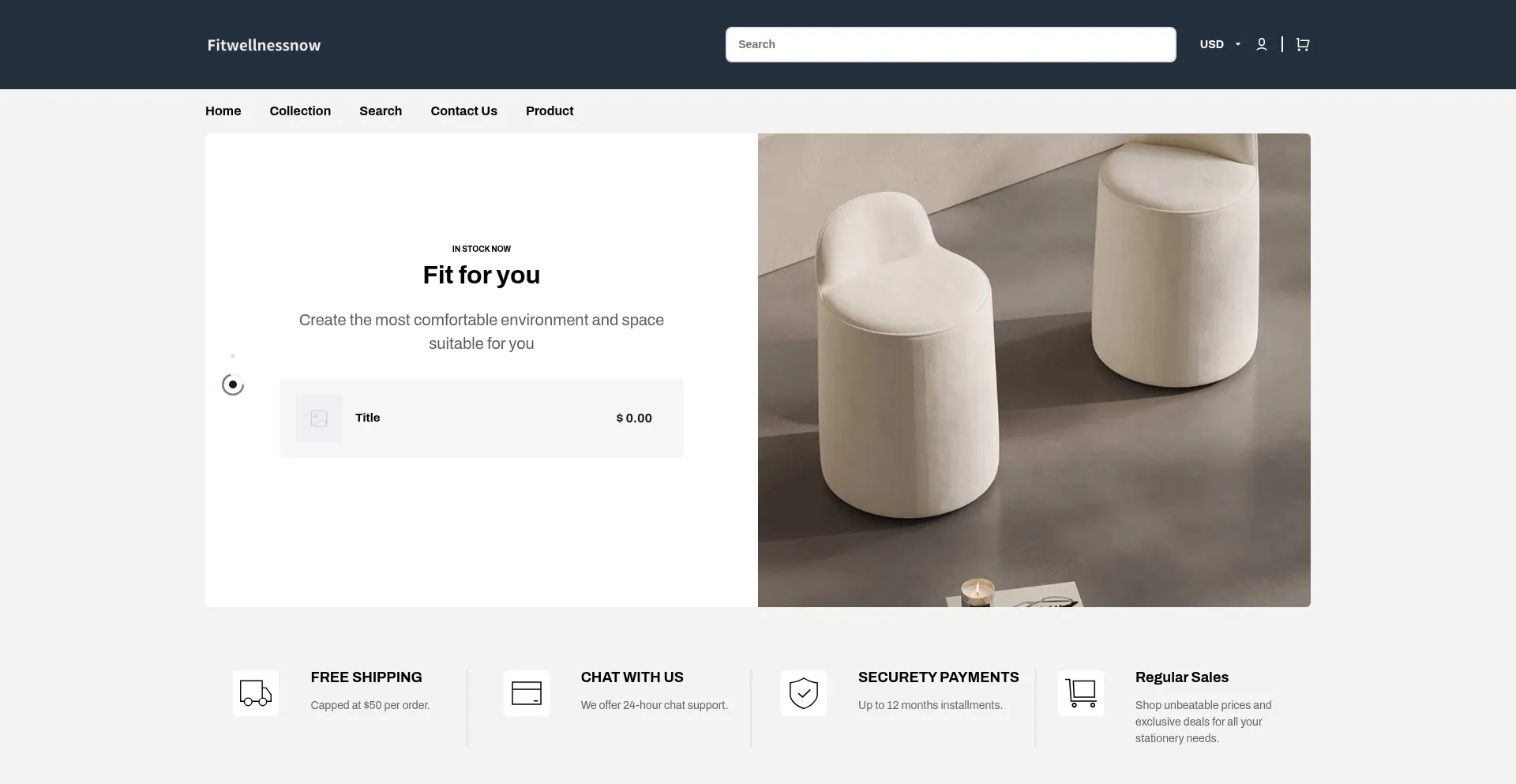Click the free shipping truck icon
The height and width of the screenshot is (784, 1516).
[256, 693]
